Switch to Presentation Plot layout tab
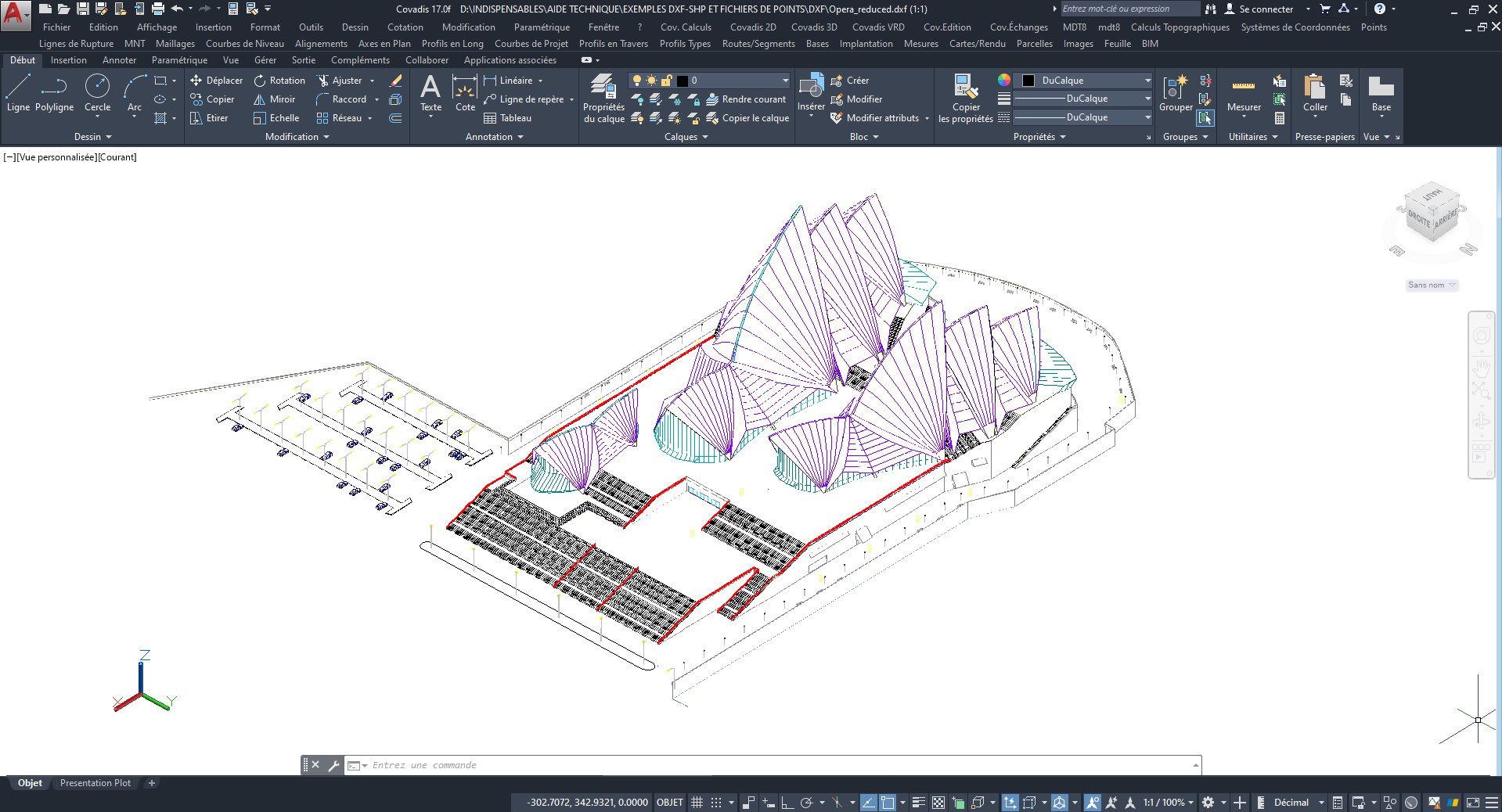 (95, 783)
